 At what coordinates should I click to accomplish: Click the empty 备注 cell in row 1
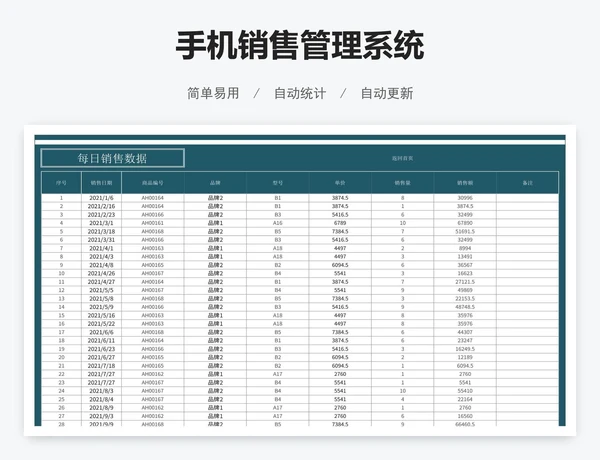[x=527, y=198]
